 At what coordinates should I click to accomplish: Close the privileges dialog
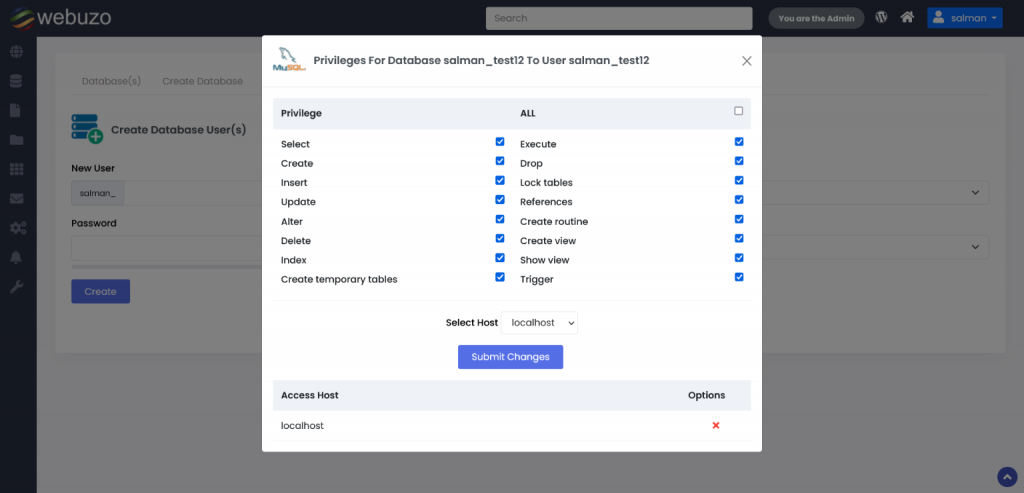pyautogui.click(x=746, y=61)
